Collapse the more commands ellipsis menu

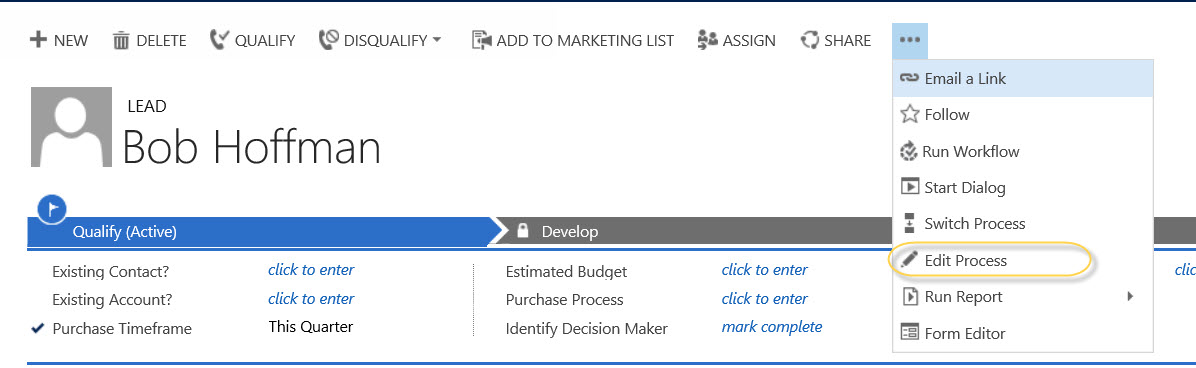(910, 40)
